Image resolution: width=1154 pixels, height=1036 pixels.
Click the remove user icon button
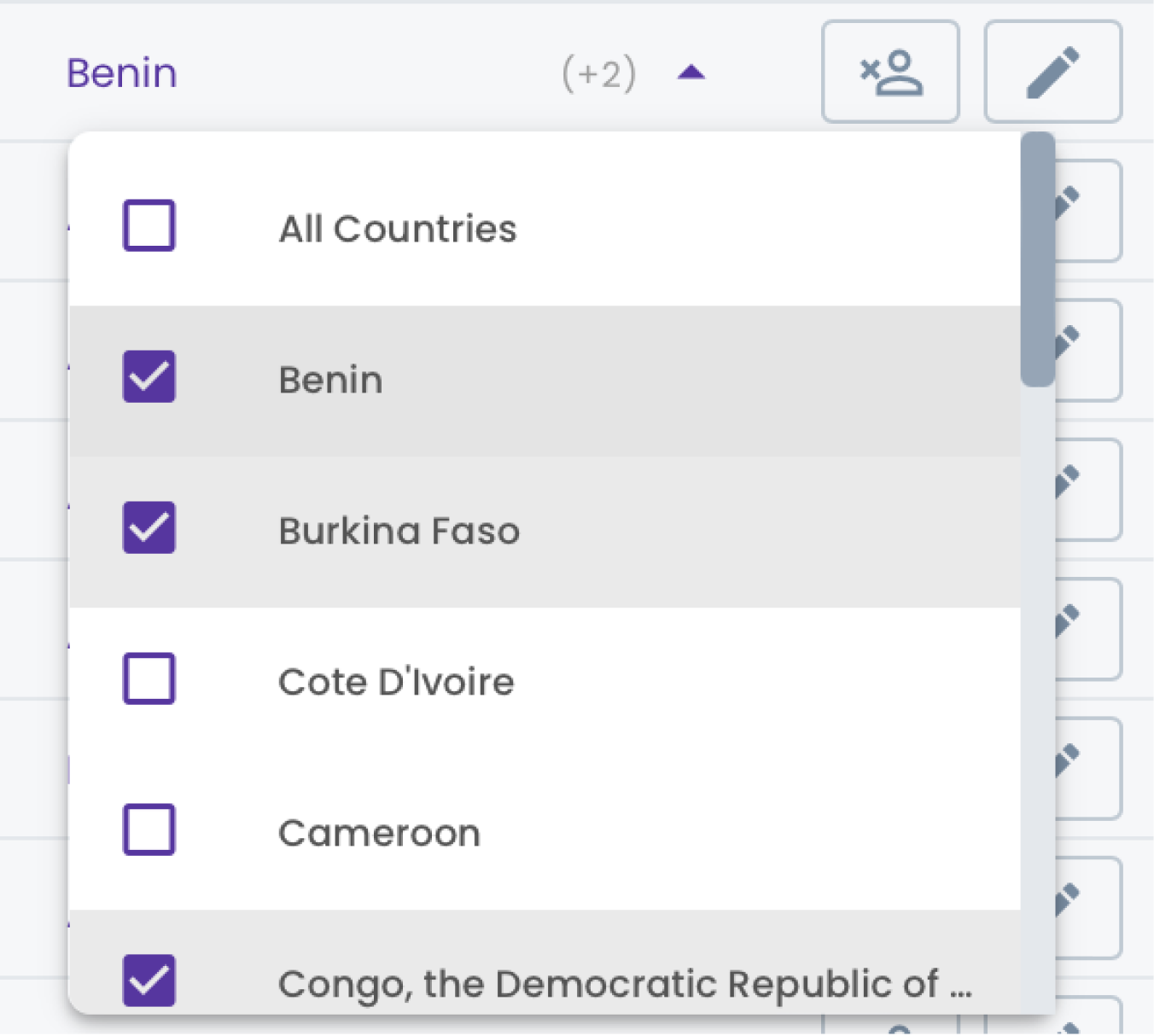tap(890, 73)
